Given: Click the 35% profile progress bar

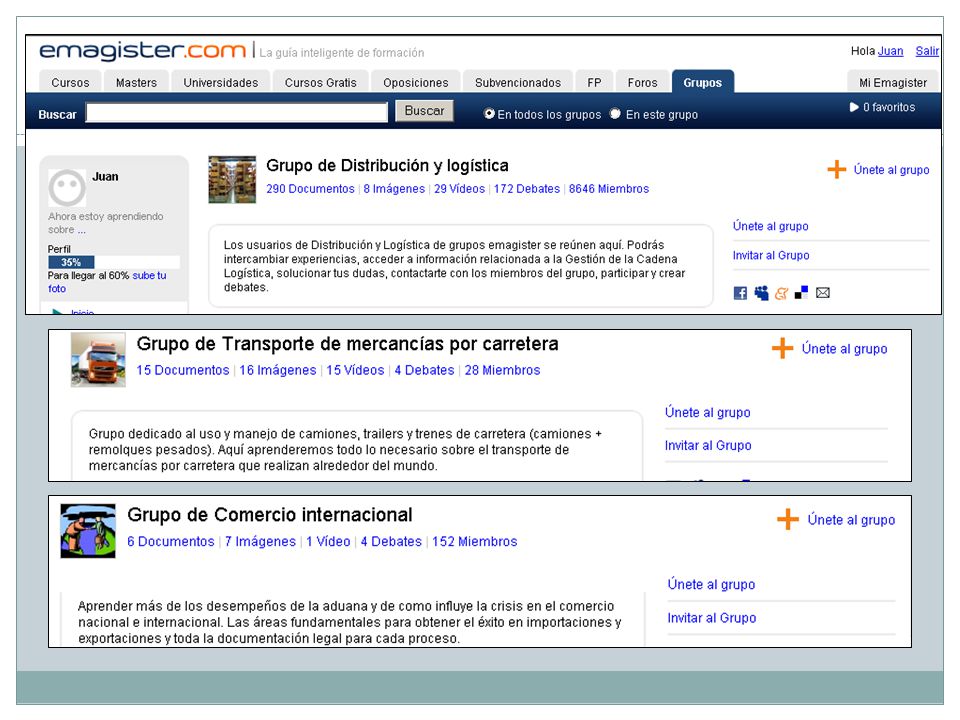Looking at the screenshot, I should 113,262.
